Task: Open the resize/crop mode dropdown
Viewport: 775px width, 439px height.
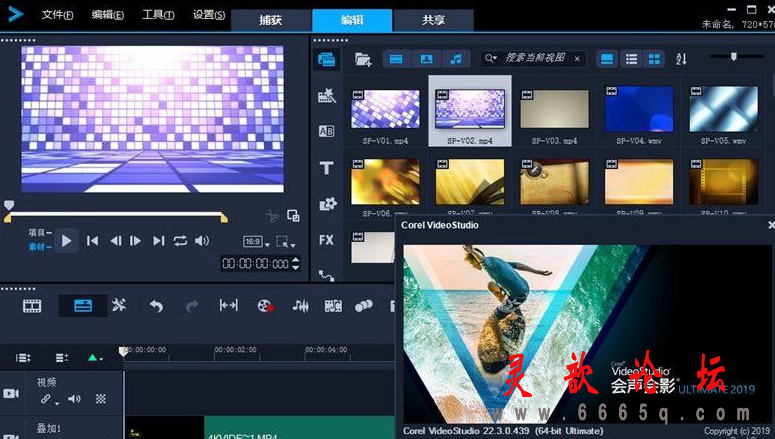Action: [286, 242]
